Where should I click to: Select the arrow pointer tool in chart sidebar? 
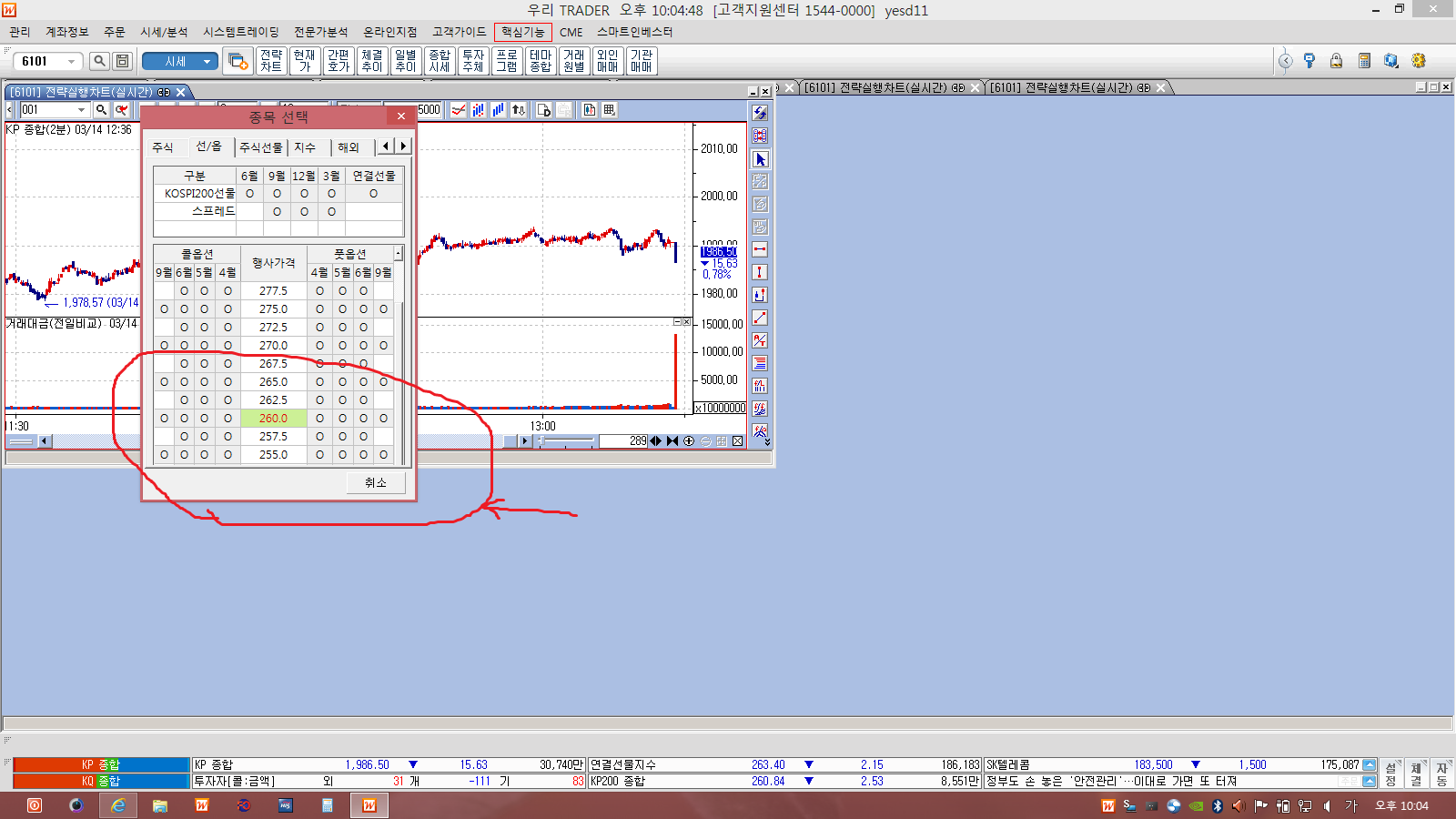(760, 159)
